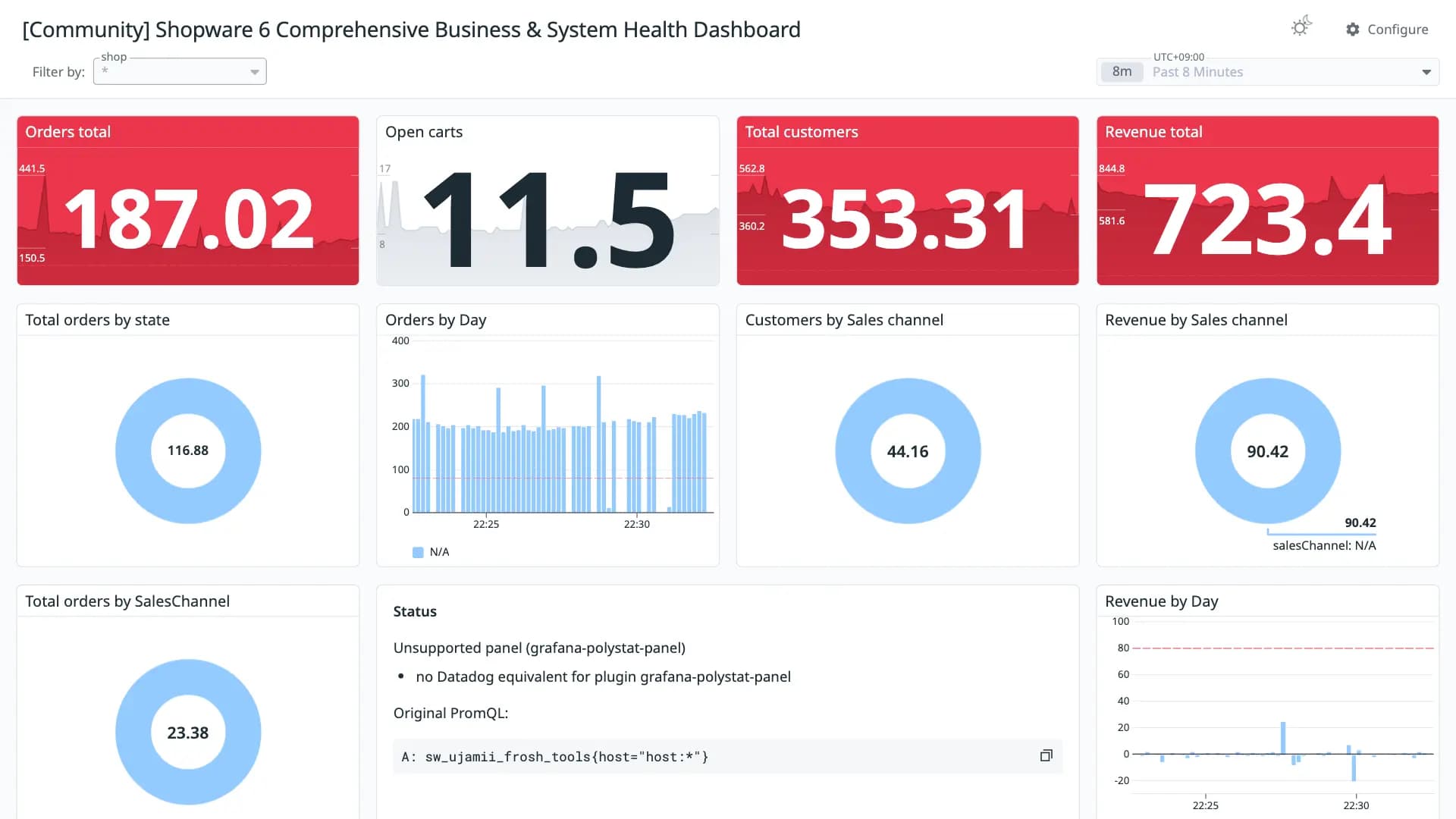Click the 23.38 donut center value
This screenshot has height=819, width=1456.
188,733
